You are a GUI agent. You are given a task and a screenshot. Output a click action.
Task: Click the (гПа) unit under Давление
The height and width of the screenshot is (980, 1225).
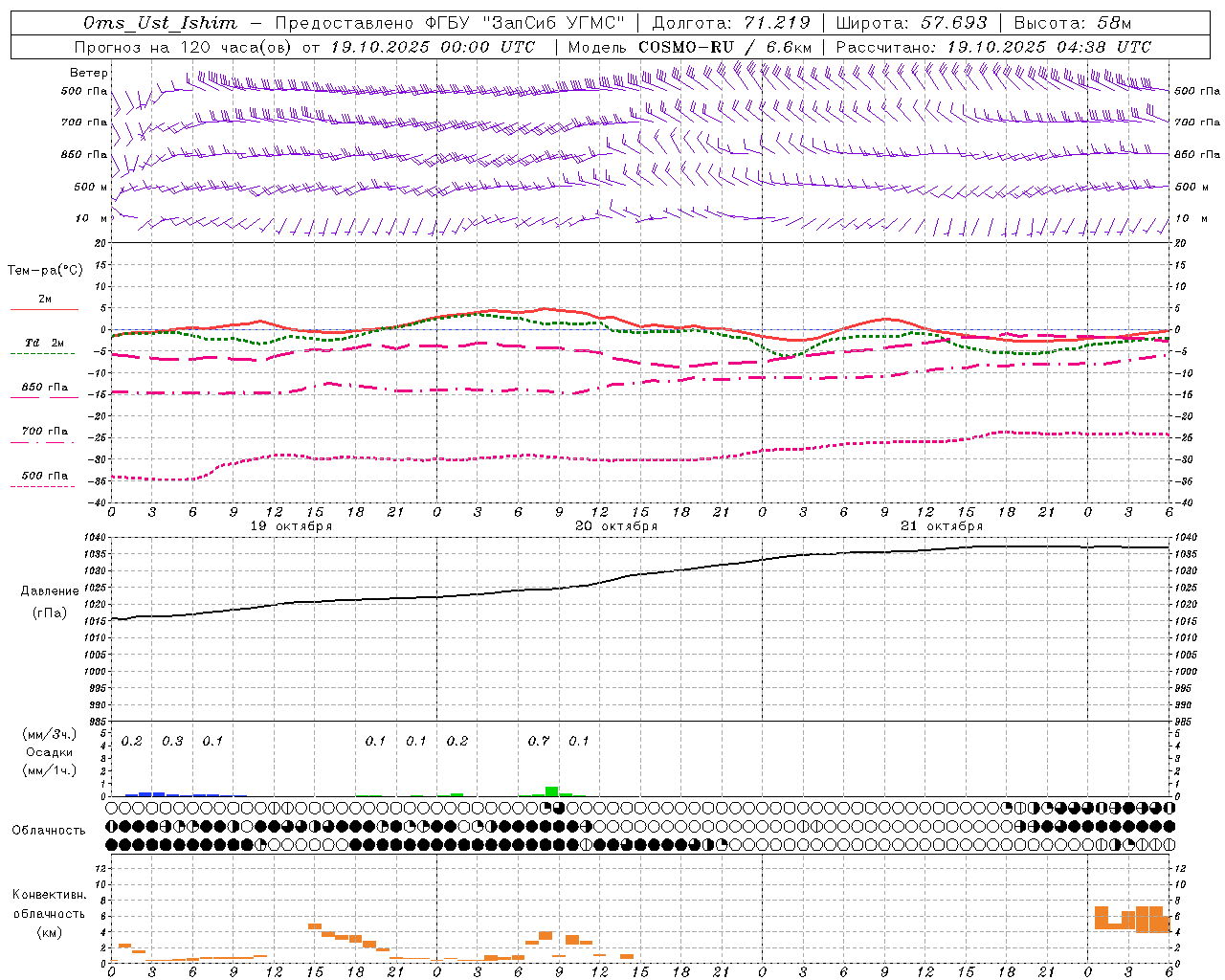coord(50,613)
